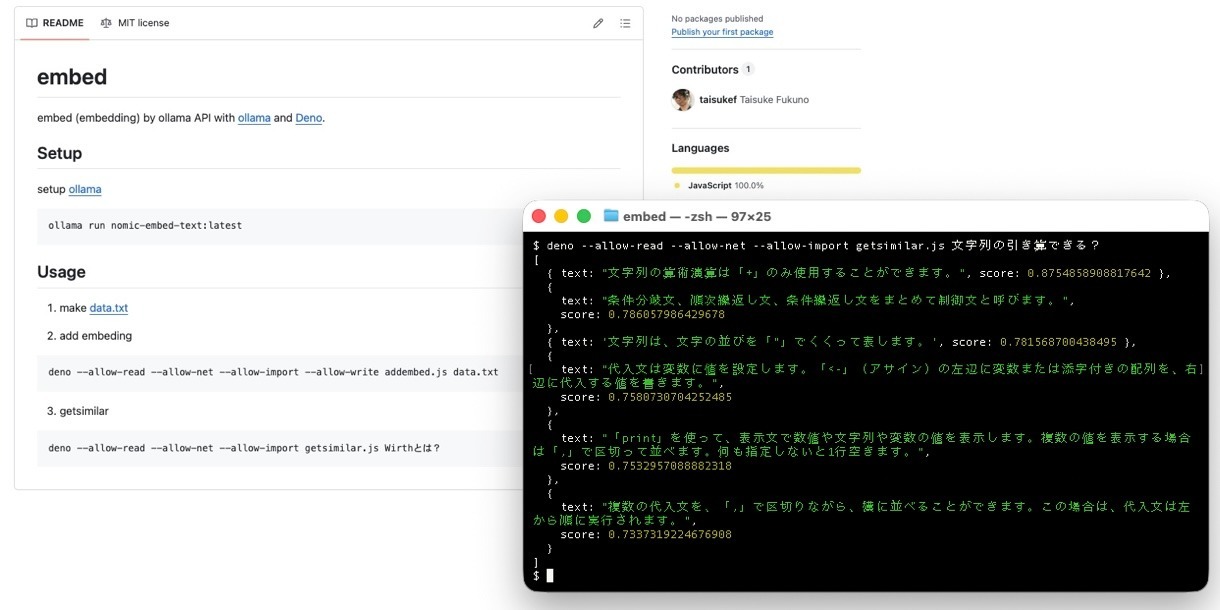Follow the ollama link under Setup heading

click(x=85, y=189)
